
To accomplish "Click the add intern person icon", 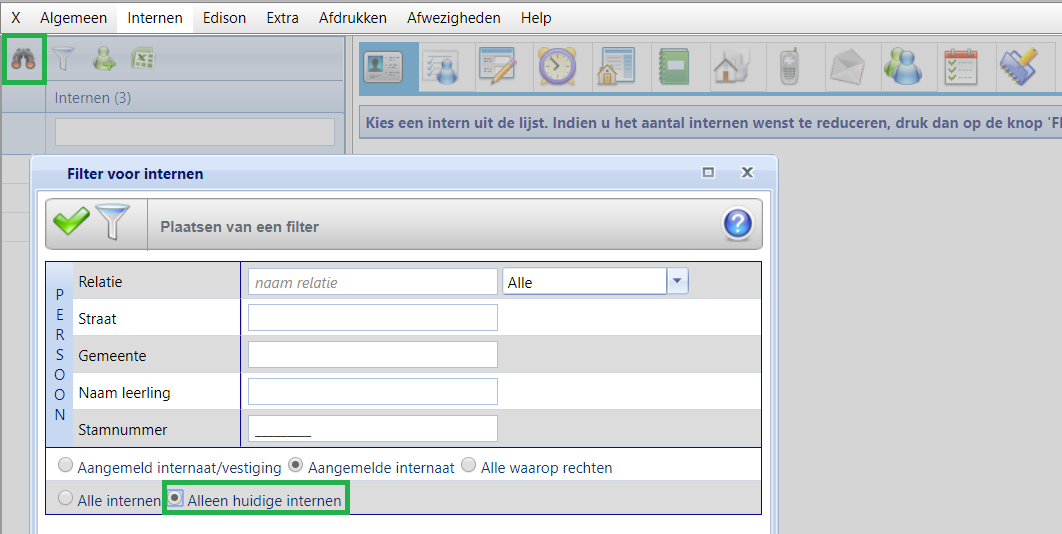I will click(104, 60).
